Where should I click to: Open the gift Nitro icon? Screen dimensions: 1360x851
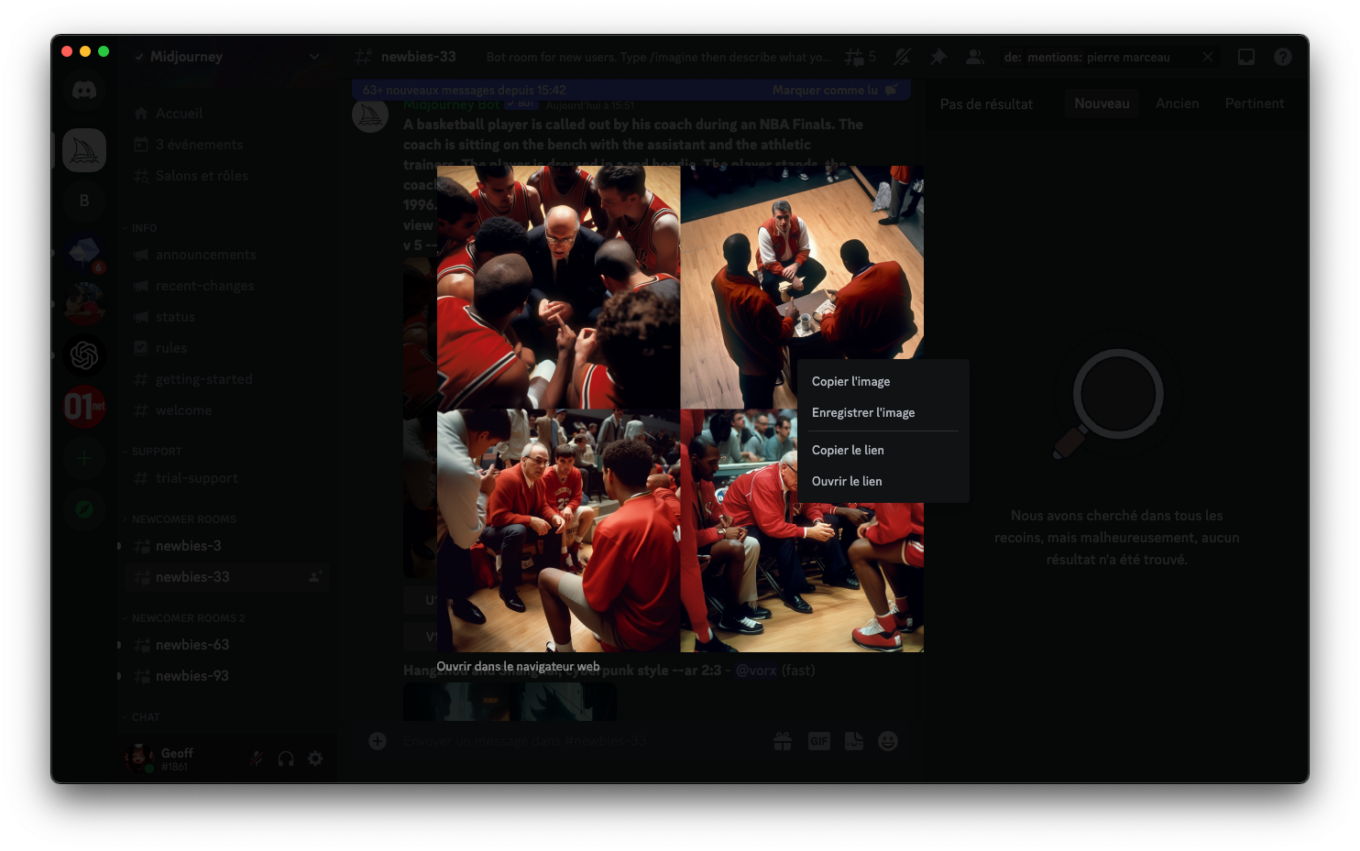(782, 741)
